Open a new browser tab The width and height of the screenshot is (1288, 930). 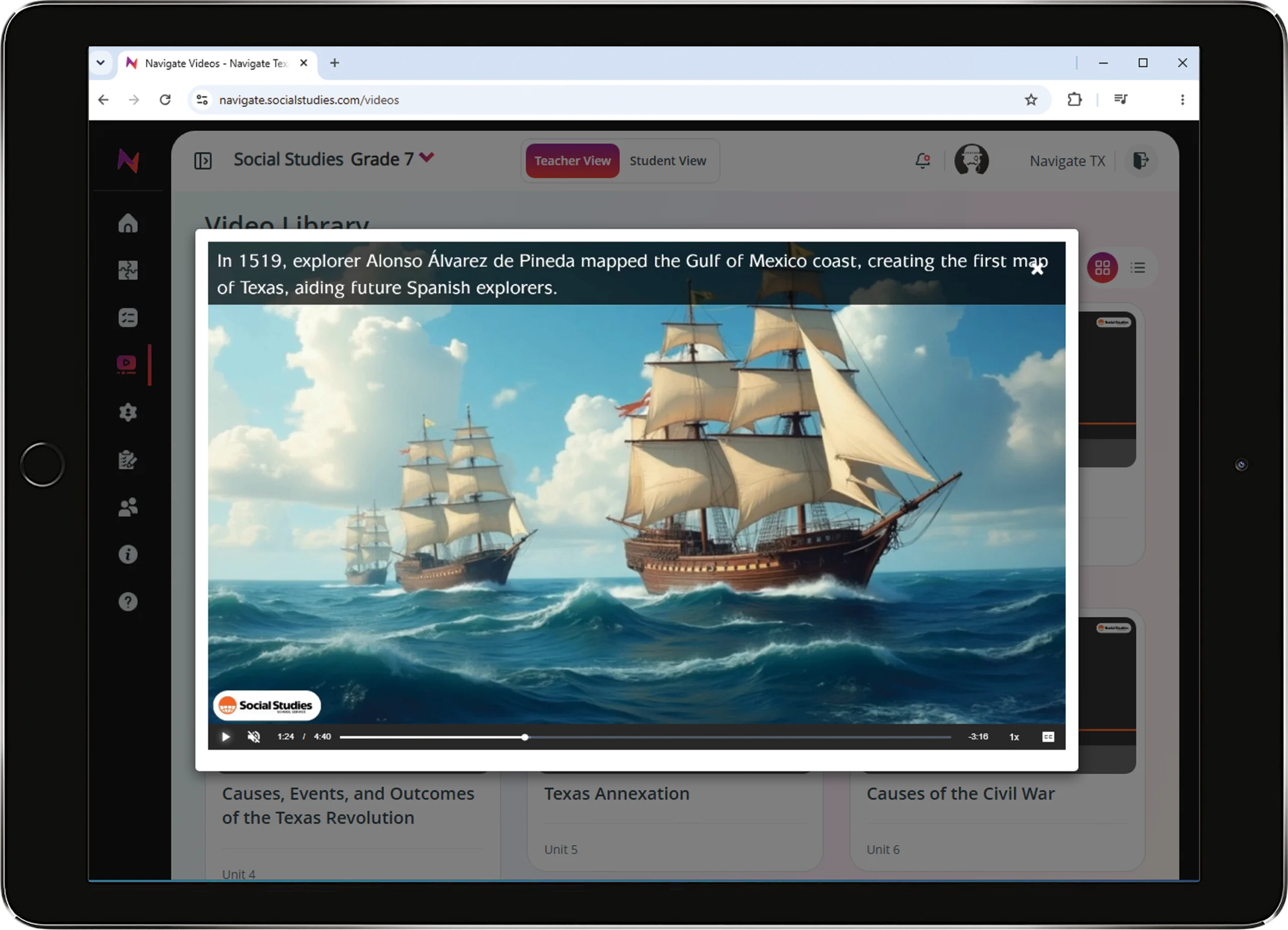click(x=335, y=63)
